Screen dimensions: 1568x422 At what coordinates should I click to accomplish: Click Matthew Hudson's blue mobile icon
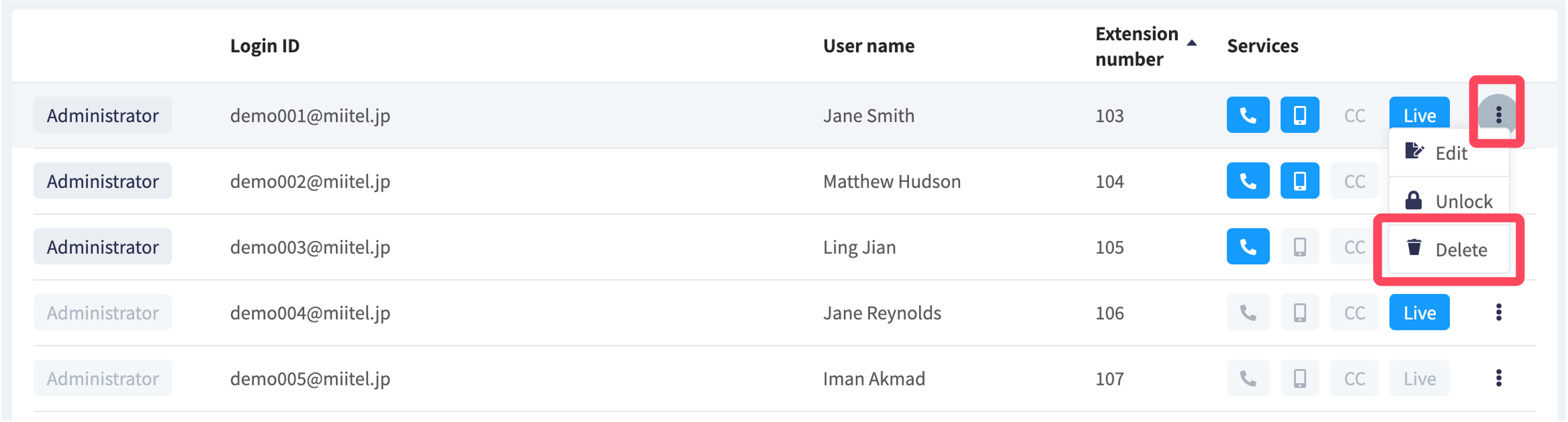pyautogui.click(x=1299, y=181)
